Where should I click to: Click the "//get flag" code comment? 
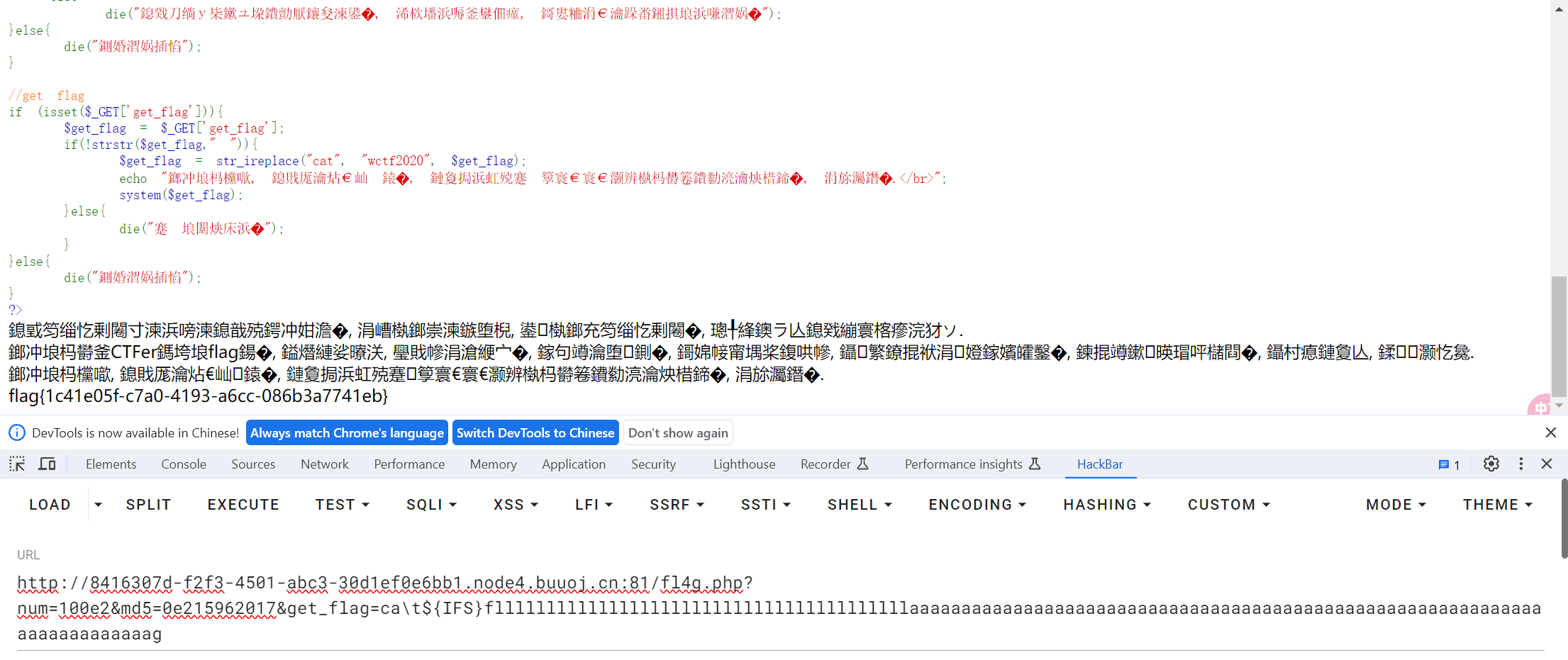[x=47, y=96]
